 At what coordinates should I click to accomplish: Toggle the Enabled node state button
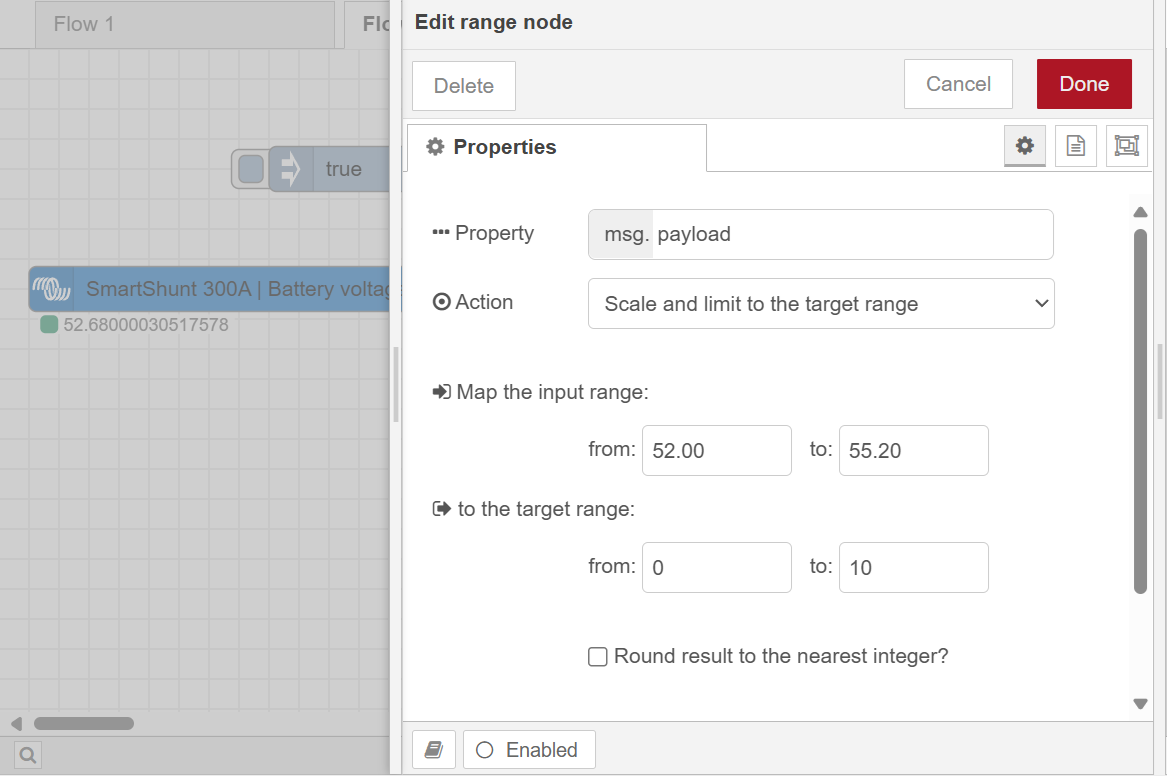coord(528,750)
